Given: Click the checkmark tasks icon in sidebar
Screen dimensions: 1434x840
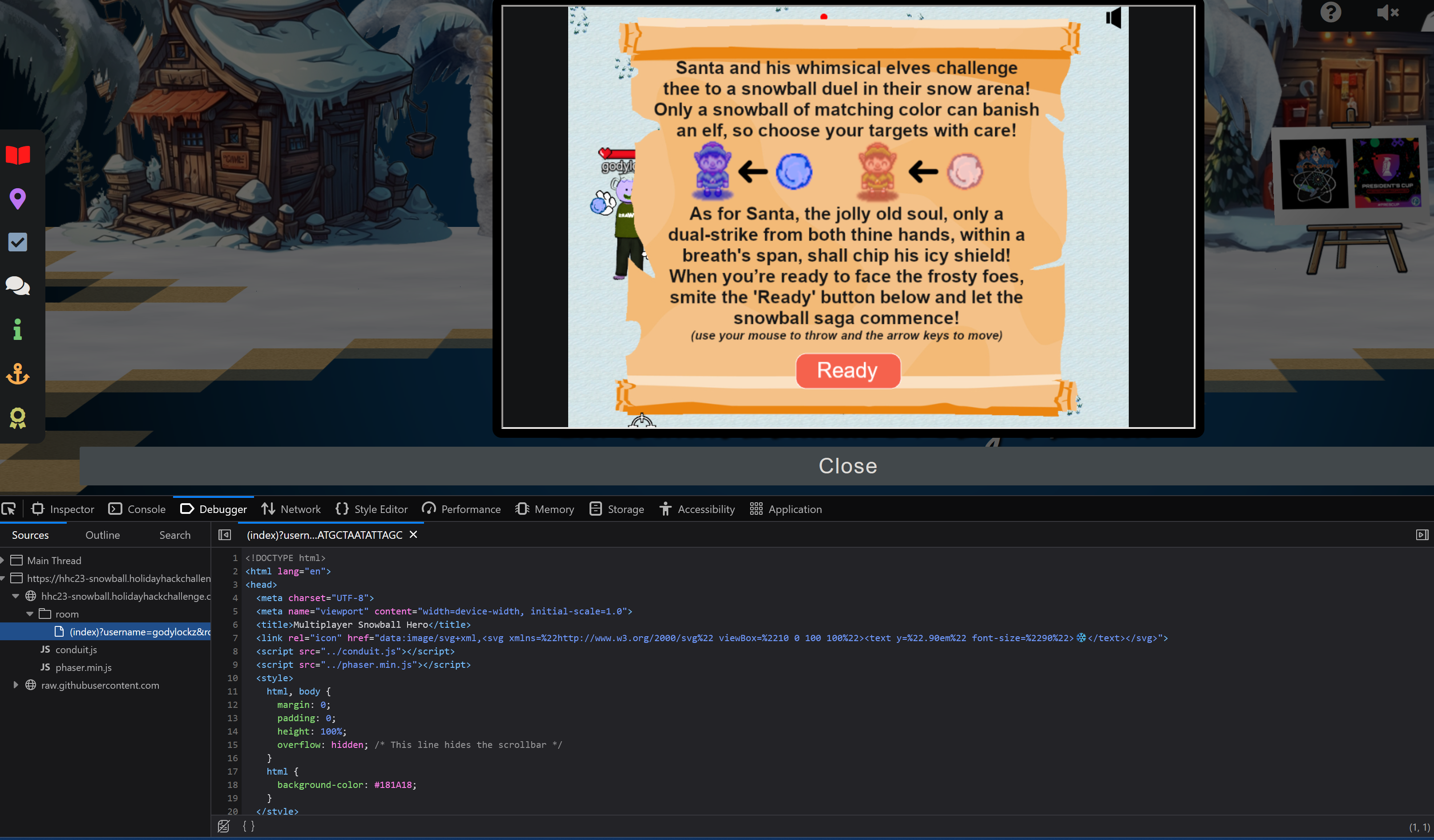Looking at the screenshot, I should coord(18,242).
